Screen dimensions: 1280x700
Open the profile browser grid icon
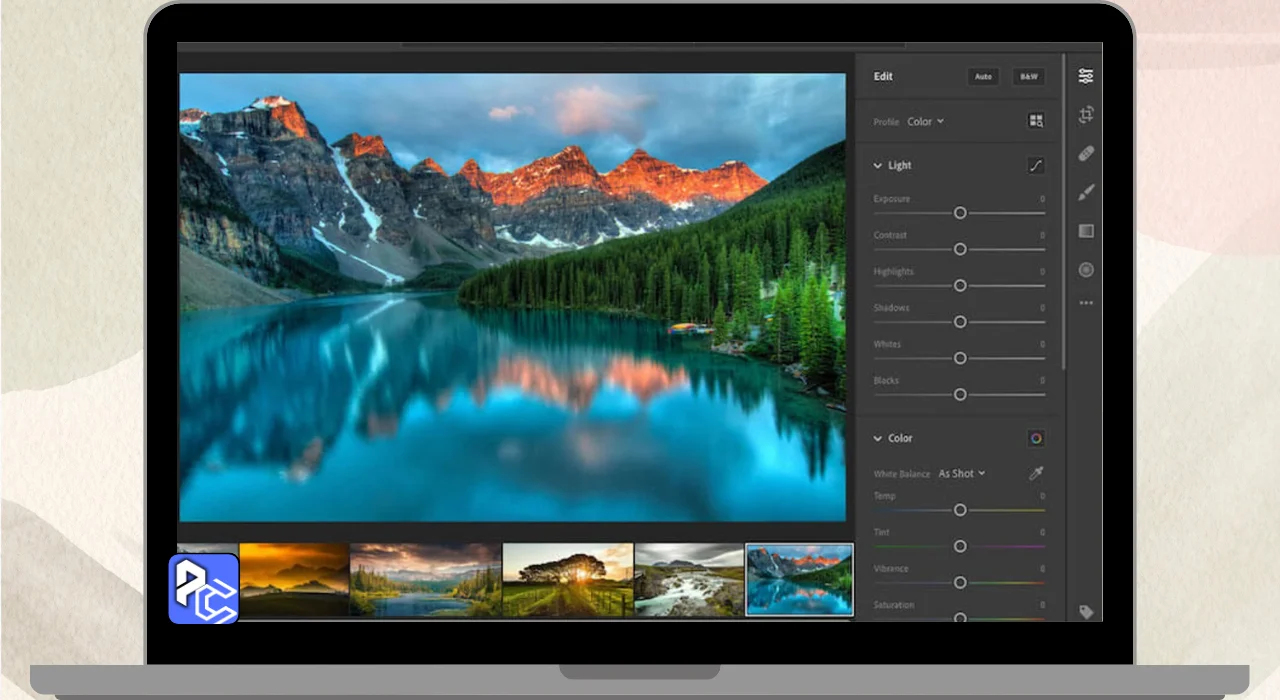1036,121
